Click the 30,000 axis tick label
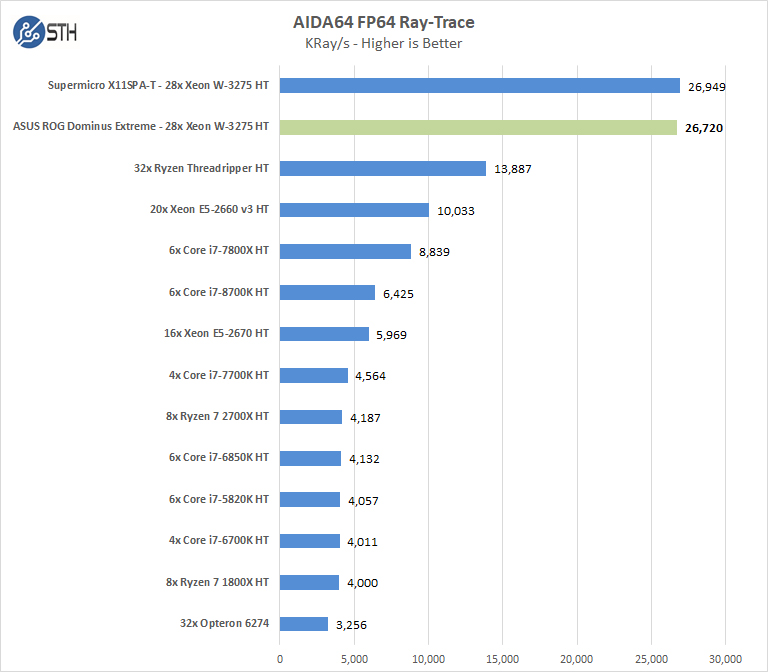 [725, 659]
